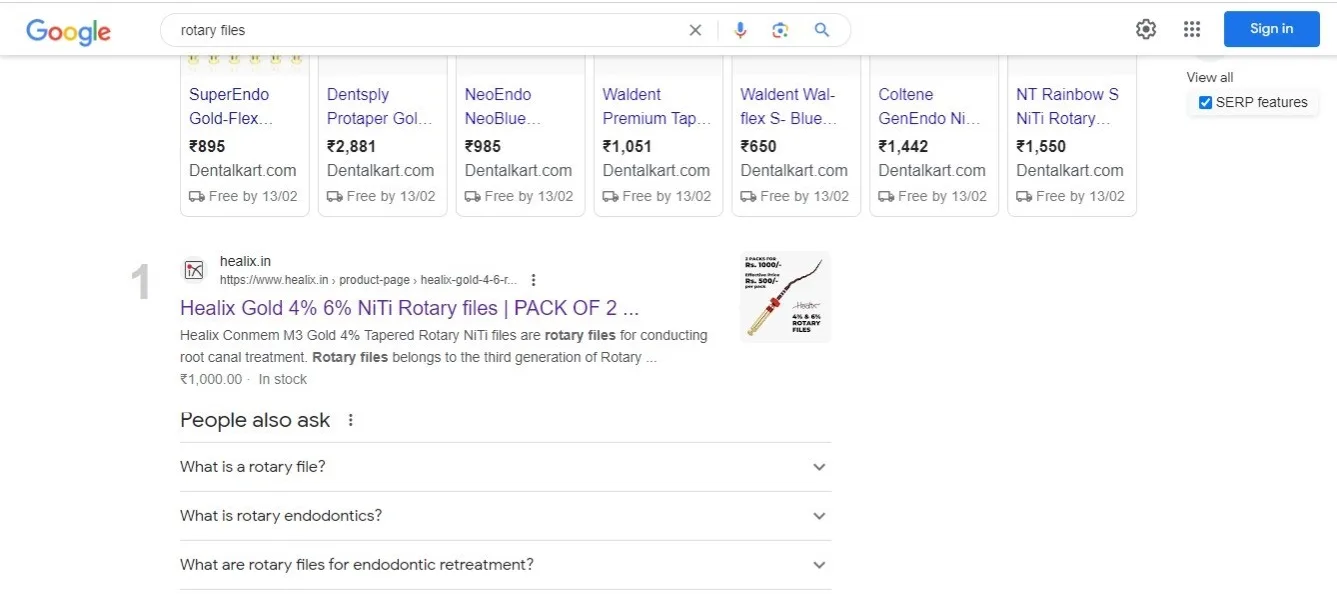Click the ₹985 price text
Screen dimensions: 1337x594
[483, 146]
